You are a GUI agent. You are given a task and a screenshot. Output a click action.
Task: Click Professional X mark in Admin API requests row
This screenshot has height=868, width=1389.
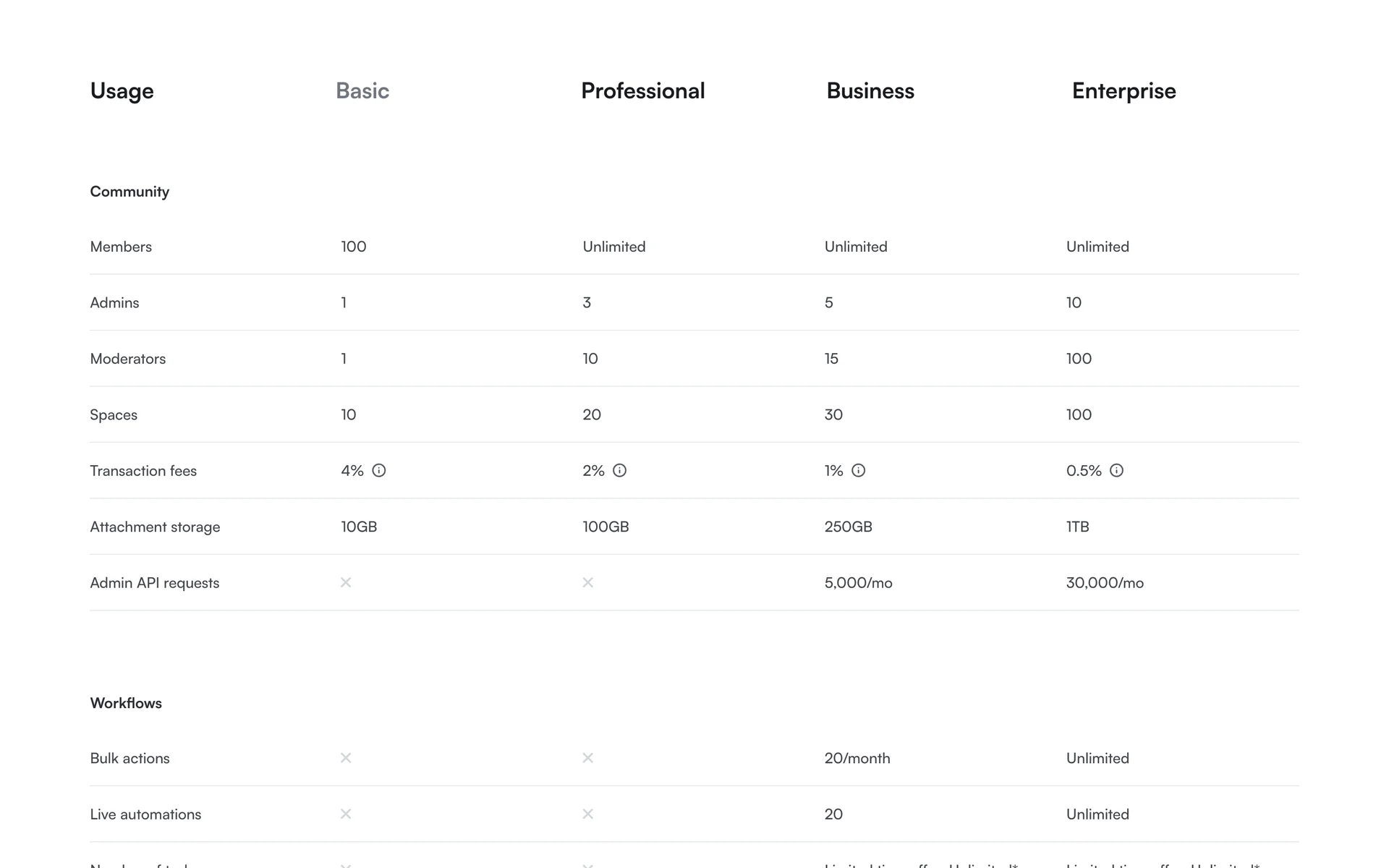(x=587, y=582)
